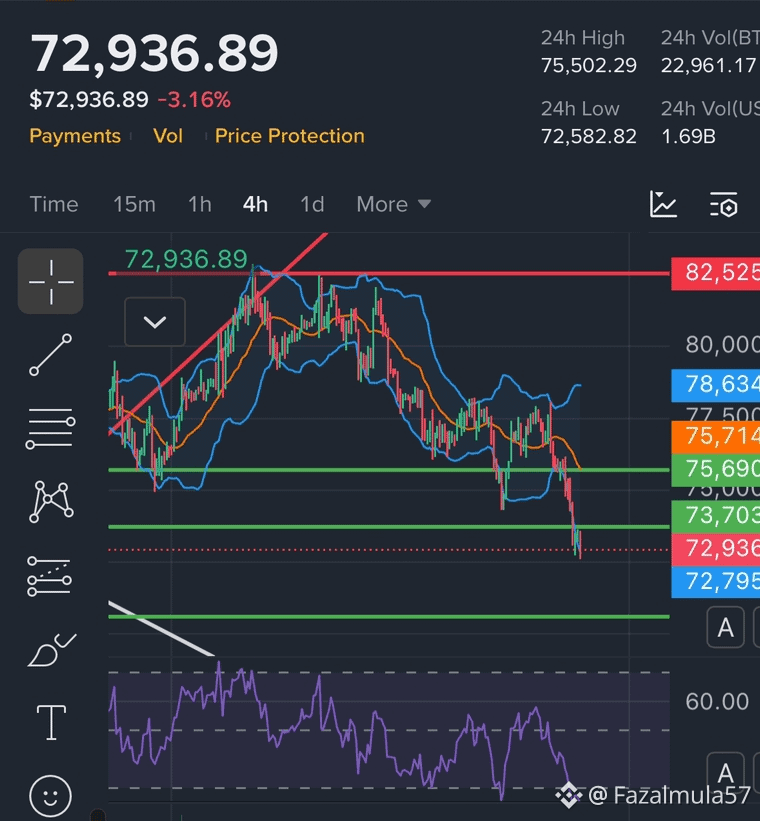The height and width of the screenshot is (821, 760).
Task: Click the red 82,525 resistance price label
Action: pyautogui.click(x=715, y=273)
